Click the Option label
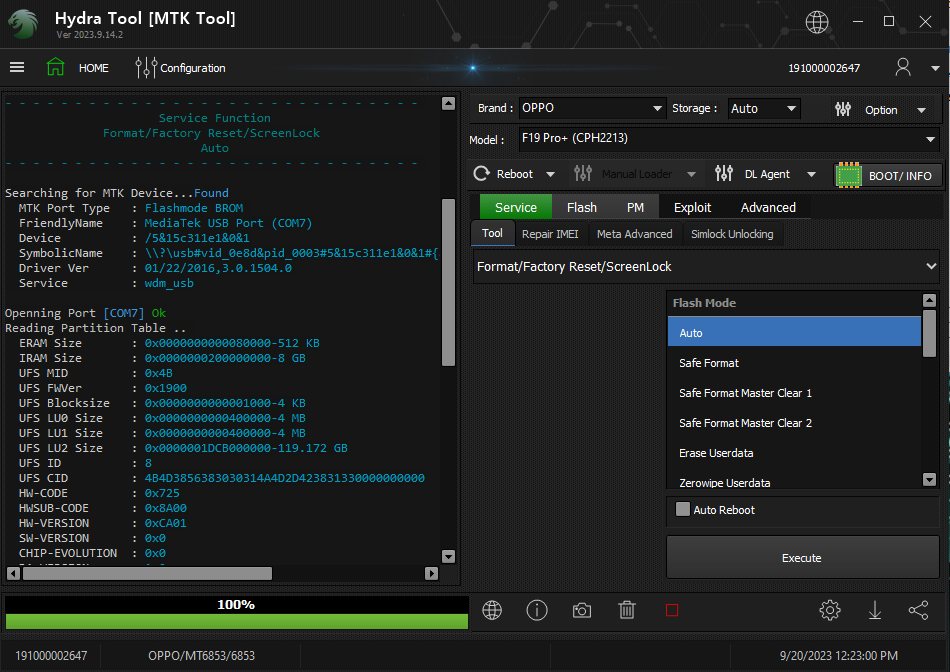Image resolution: width=950 pixels, height=672 pixels. pyautogui.click(x=881, y=110)
